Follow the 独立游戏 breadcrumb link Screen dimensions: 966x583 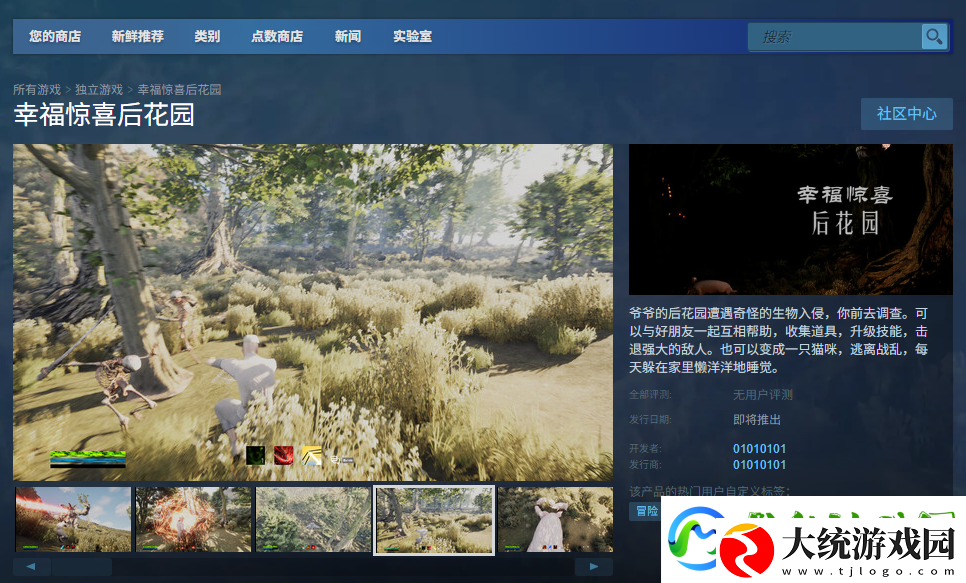(x=99, y=89)
